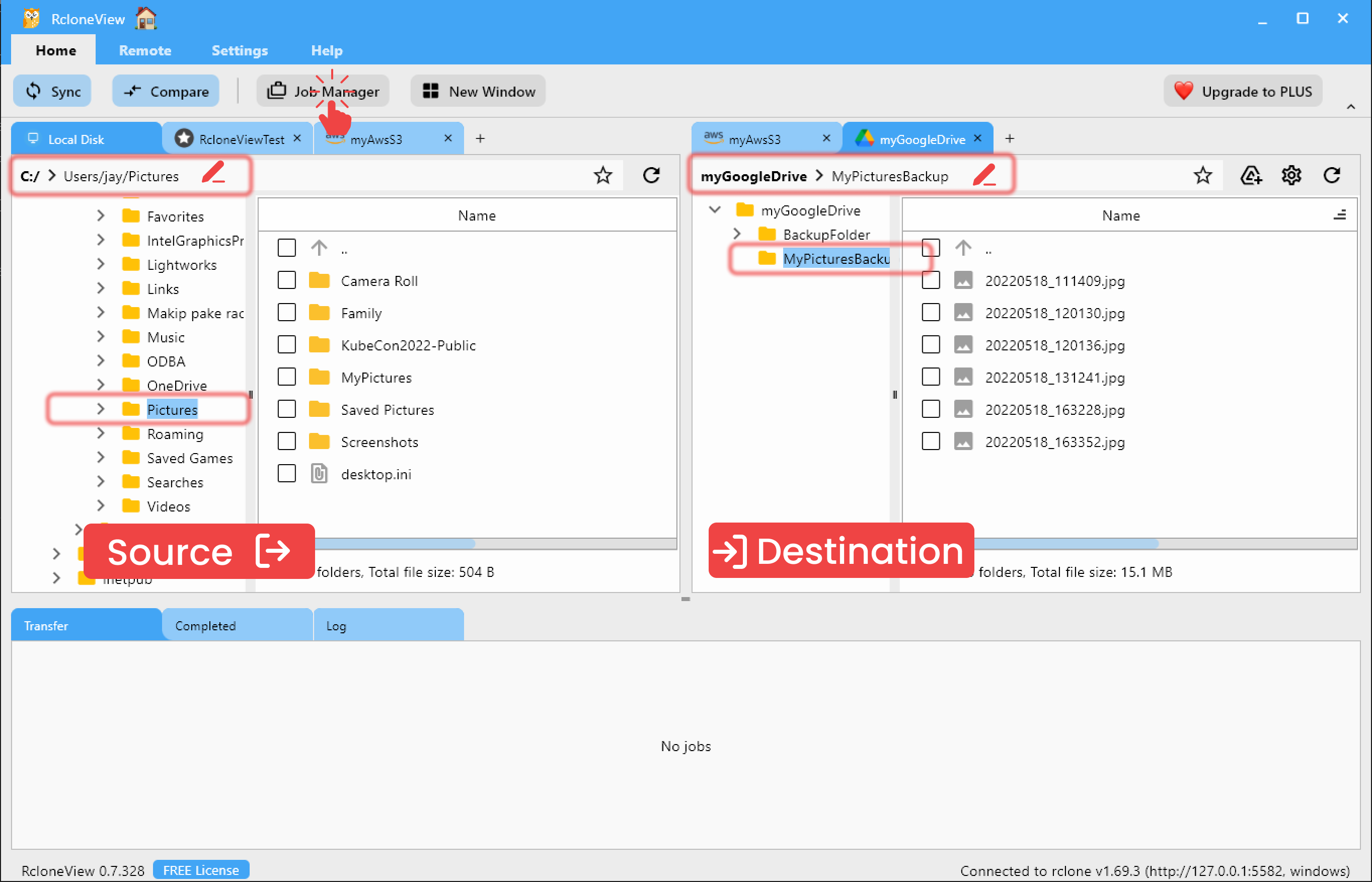Collapse the ribbon toolbar arrow

coord(1351,107)
